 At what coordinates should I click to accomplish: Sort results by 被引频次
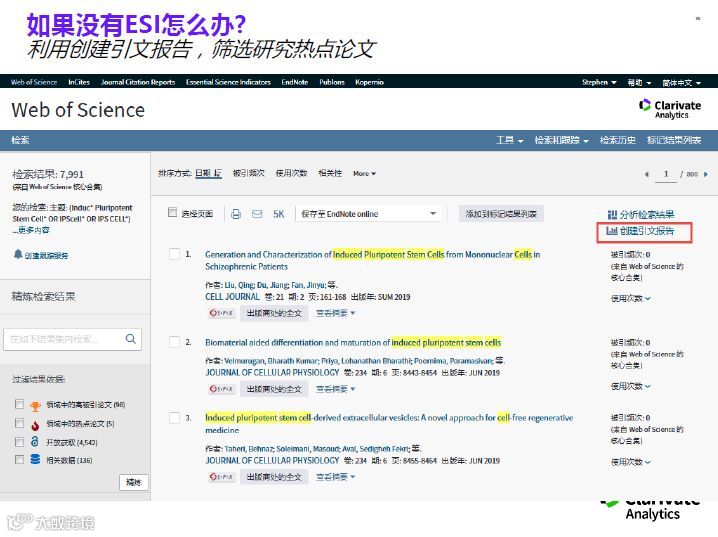coord(249,173)
